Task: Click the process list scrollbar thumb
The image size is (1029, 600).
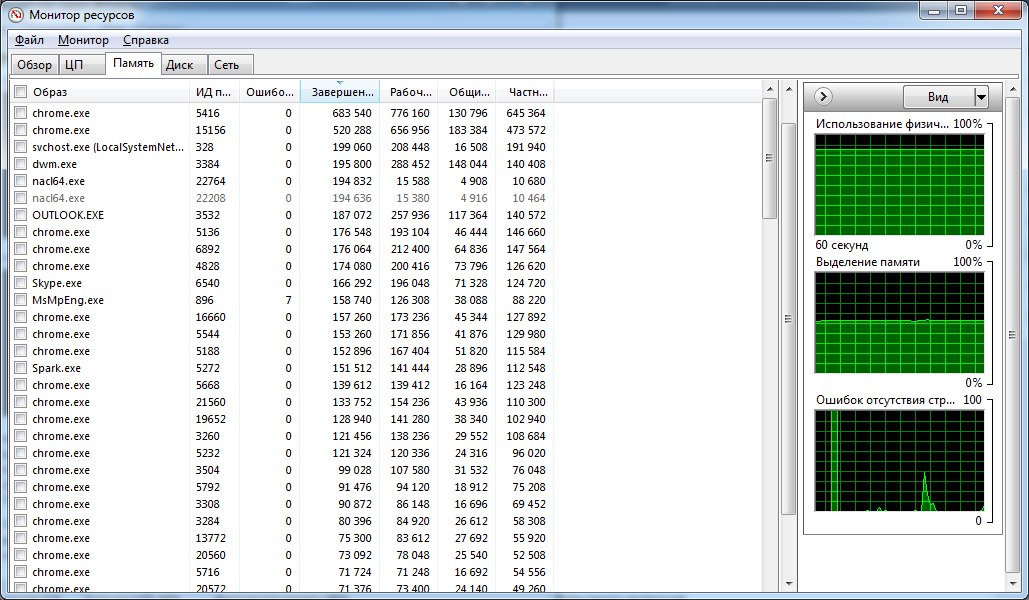Action: (x=770, y=158)
